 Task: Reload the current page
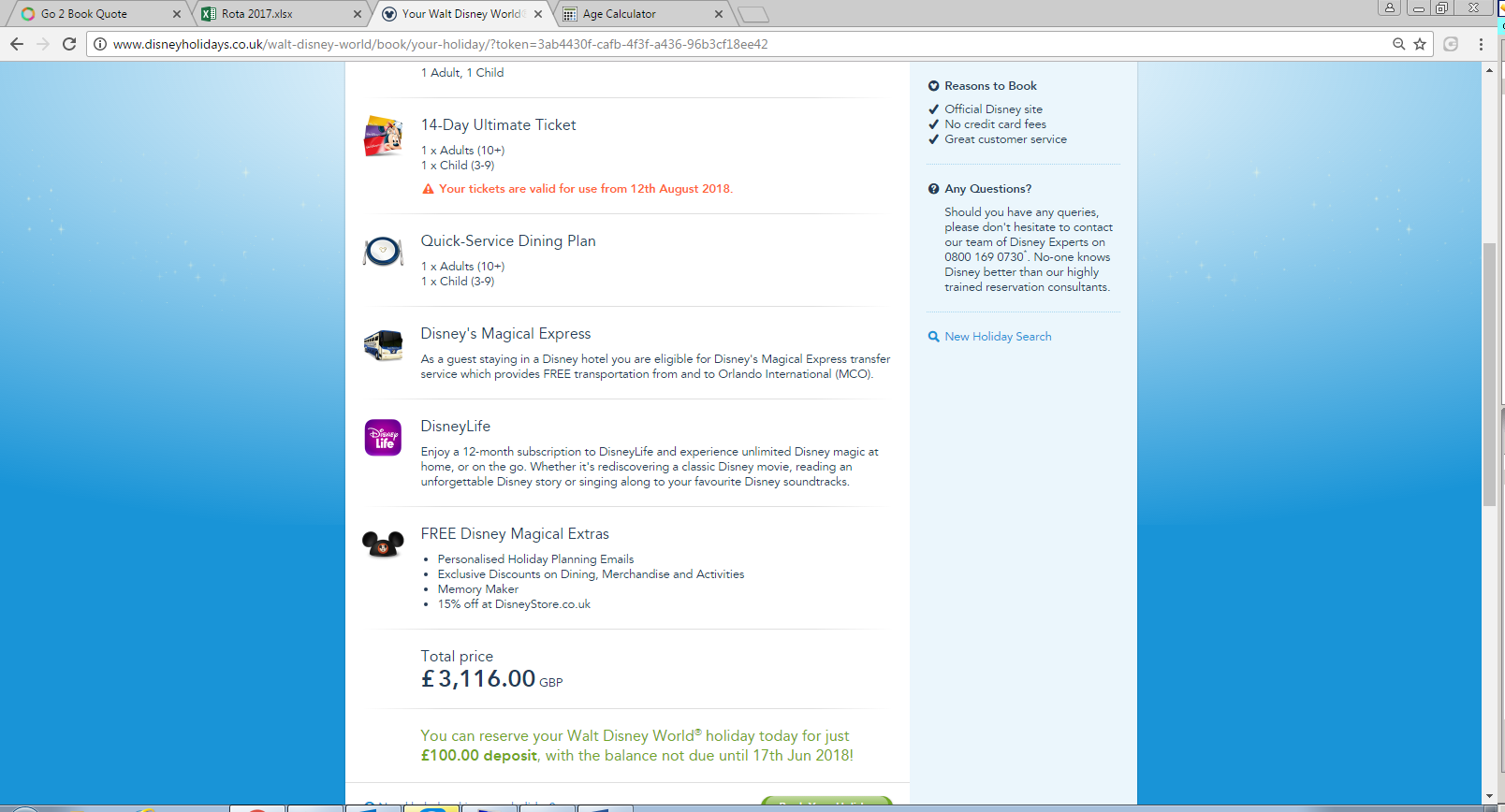point(69,44)
